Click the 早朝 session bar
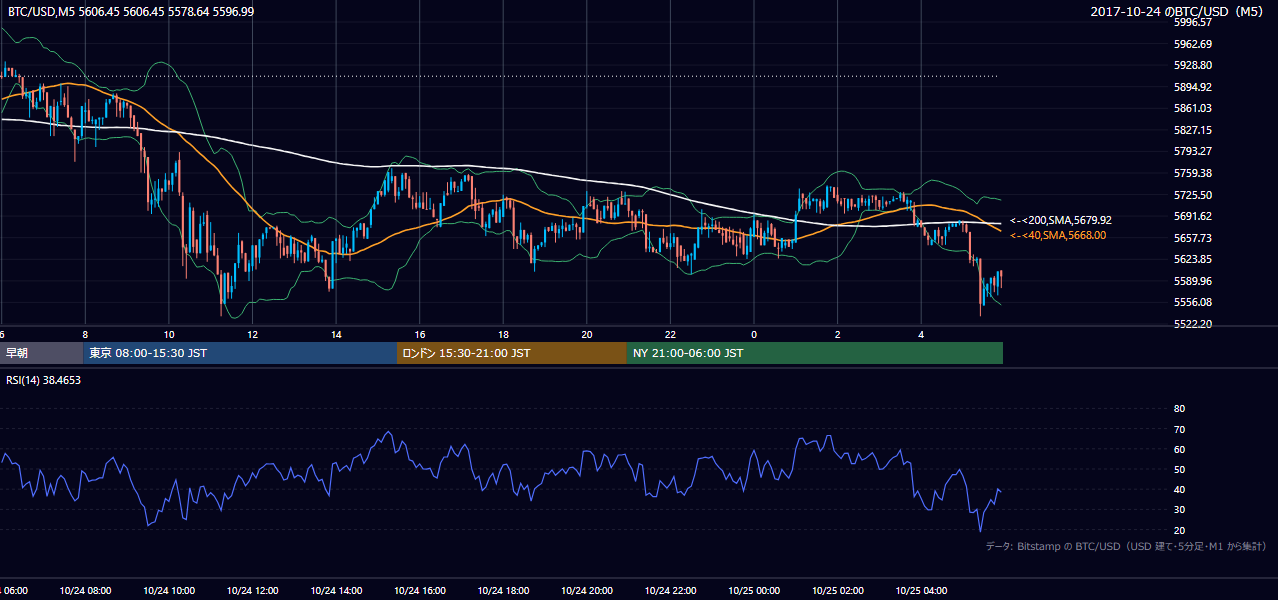Screen dimensions: 1278x600 (x=41, y=353)
